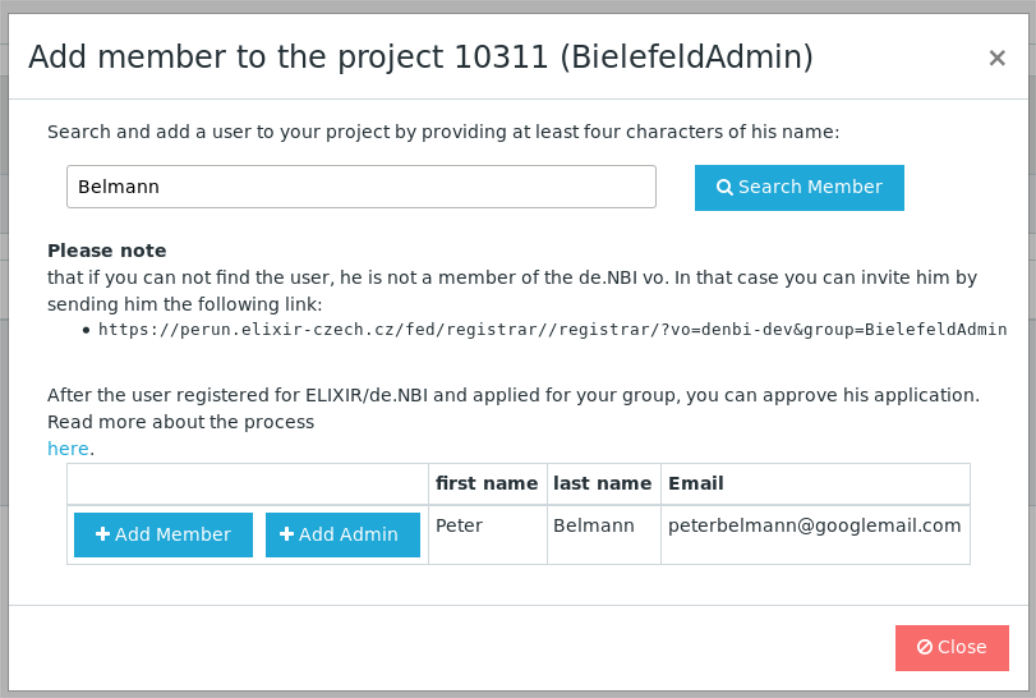This screenshot has height=698, width=1036.
Task: Click the magnifier icon on Search Member
Action: 726,187
